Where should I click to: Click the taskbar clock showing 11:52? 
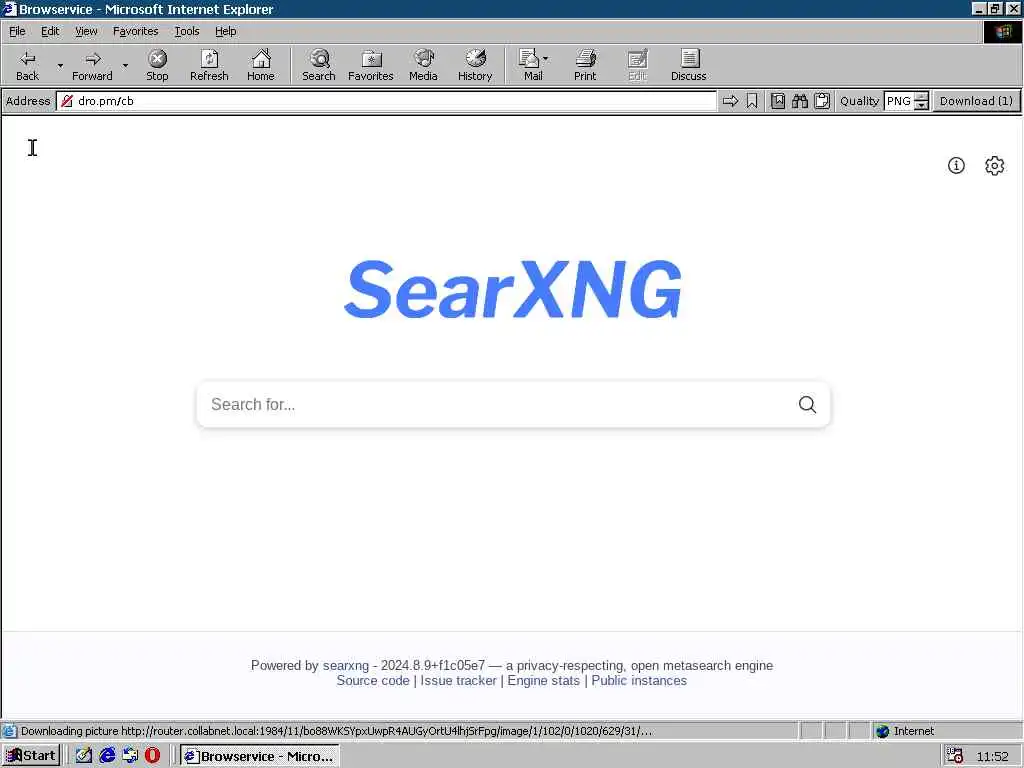[992, 756]
